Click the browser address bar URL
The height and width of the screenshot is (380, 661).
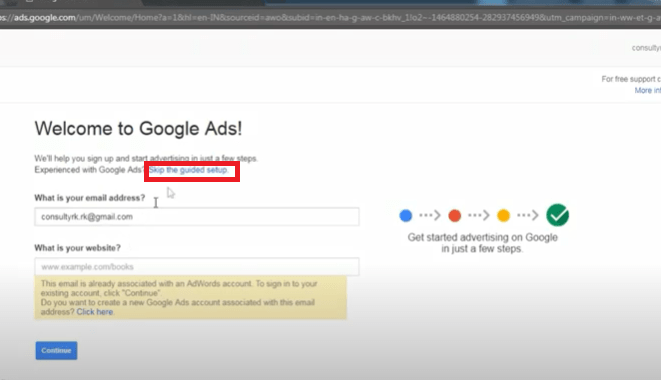point(330,18)
